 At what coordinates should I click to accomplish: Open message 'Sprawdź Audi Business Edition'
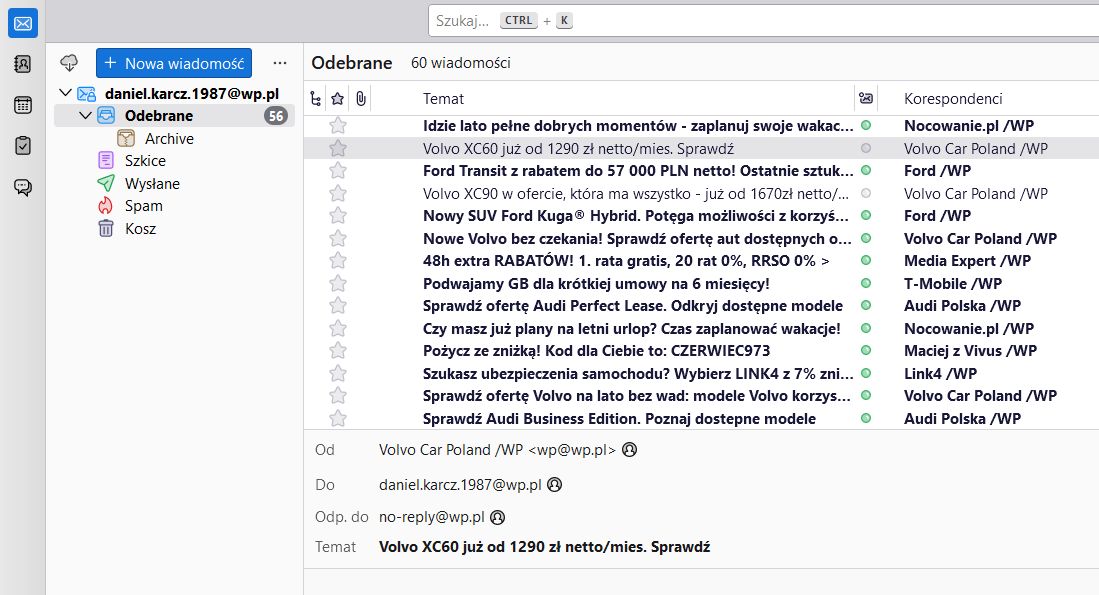coord(619,419)
